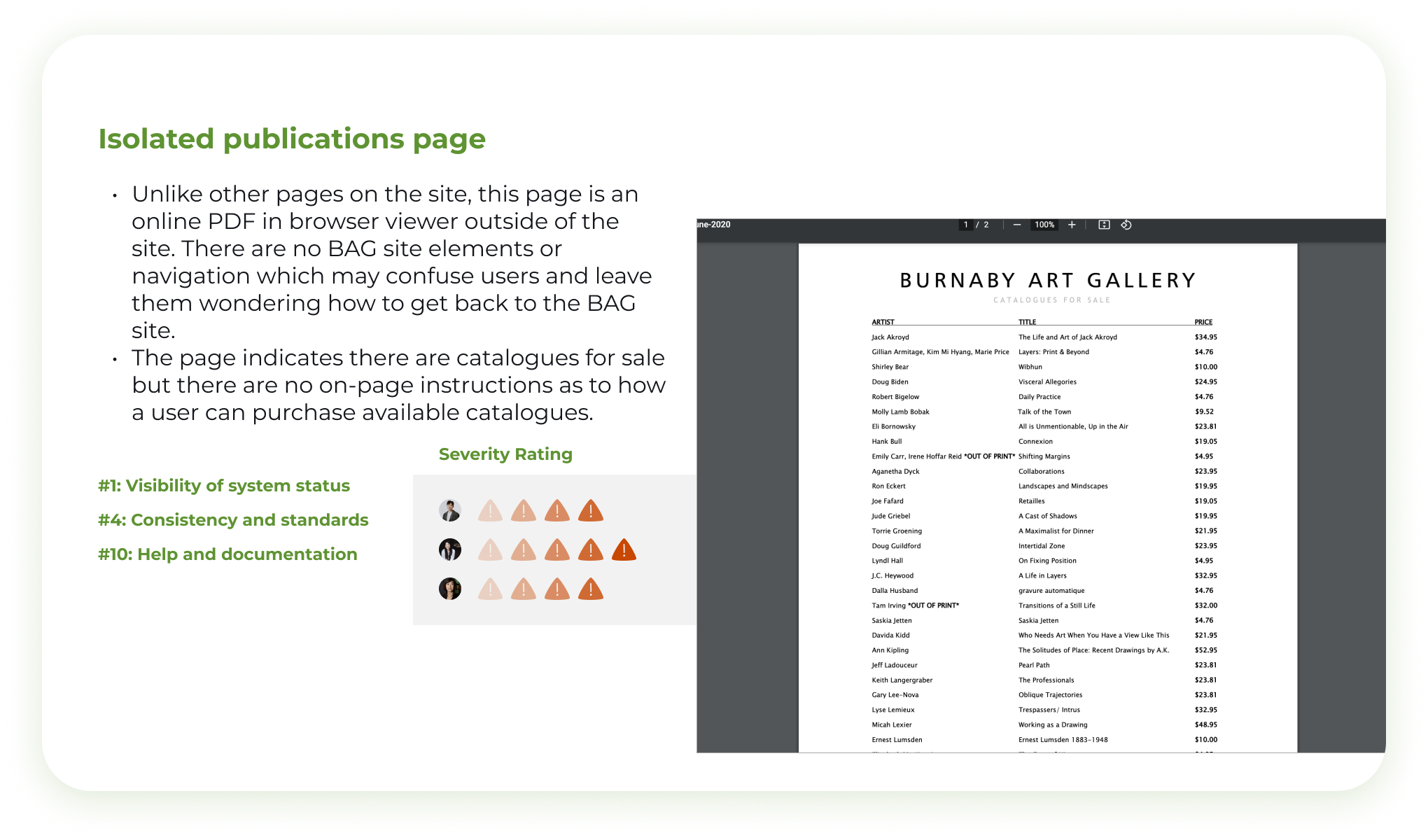Click the bottom close-up woman avatar
This screenshot has width=1428, height=840.
450,589
